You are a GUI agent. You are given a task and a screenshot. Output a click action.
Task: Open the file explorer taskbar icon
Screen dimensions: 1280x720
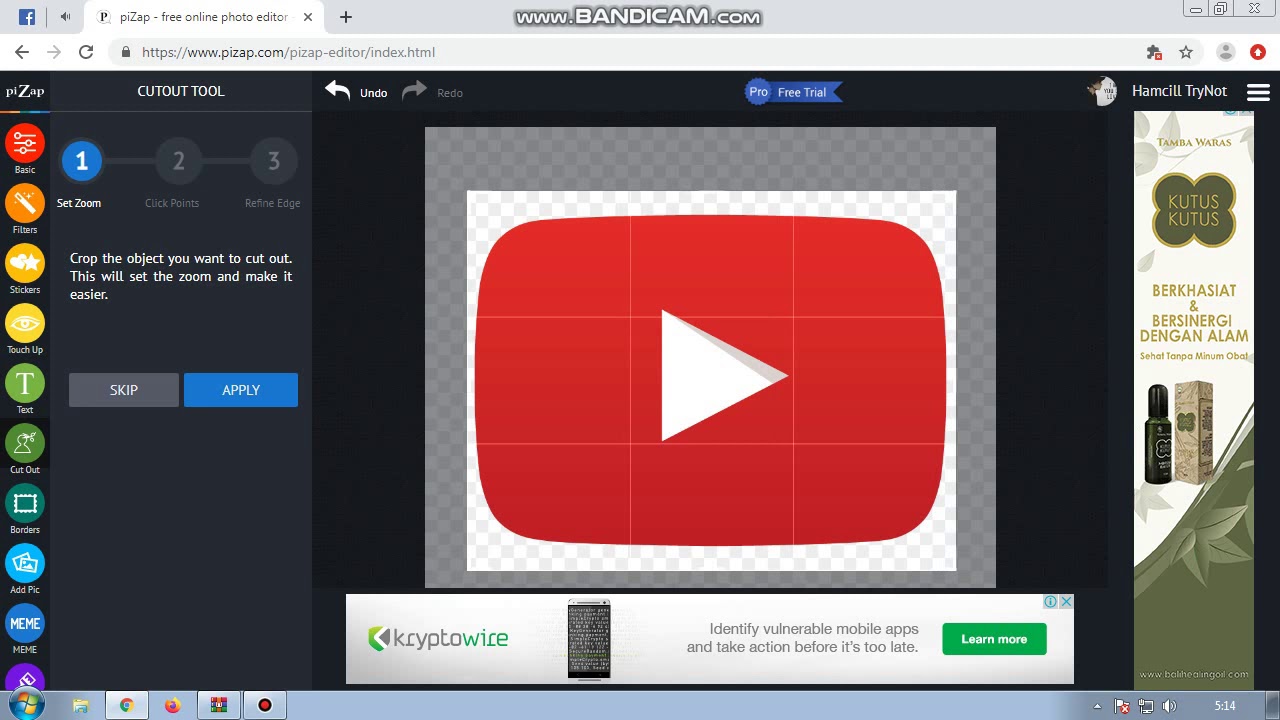pos(81,705)
